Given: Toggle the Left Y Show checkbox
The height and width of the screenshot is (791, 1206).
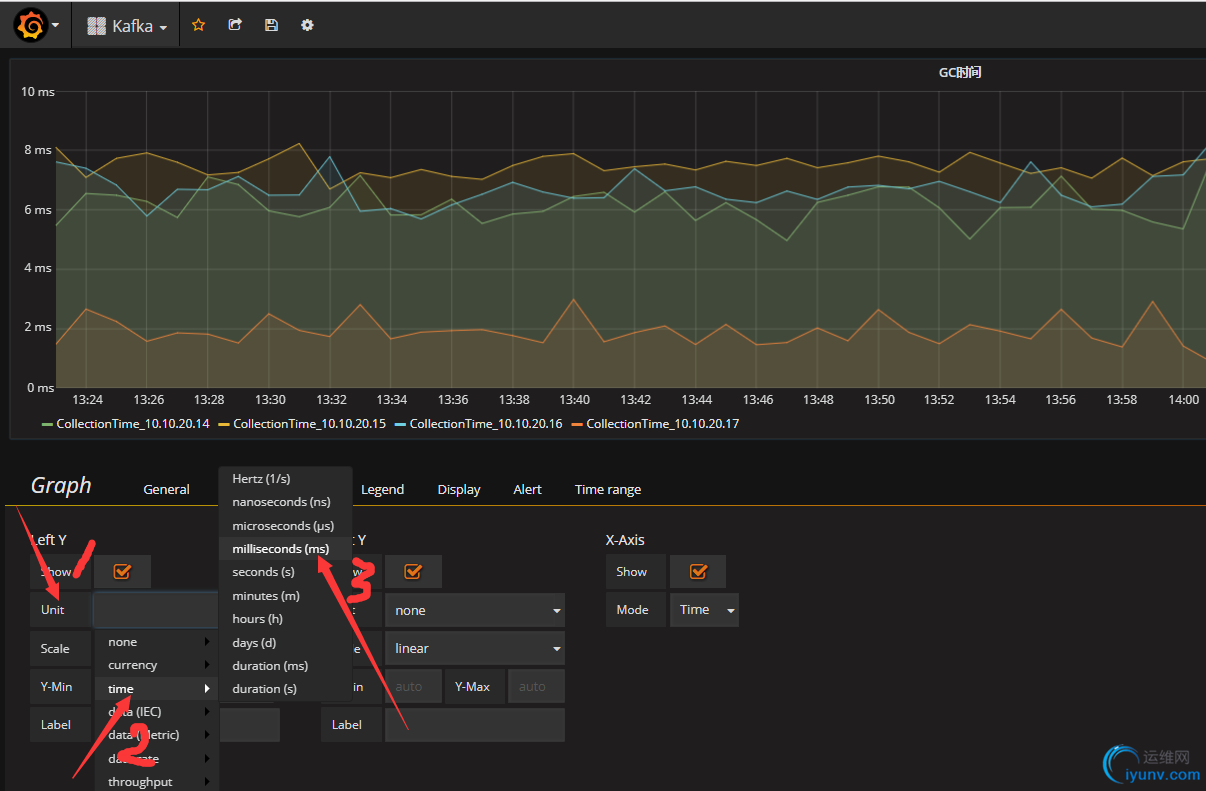Looking at the screenshot, I should pyautogui.click(x=122, y=572).
